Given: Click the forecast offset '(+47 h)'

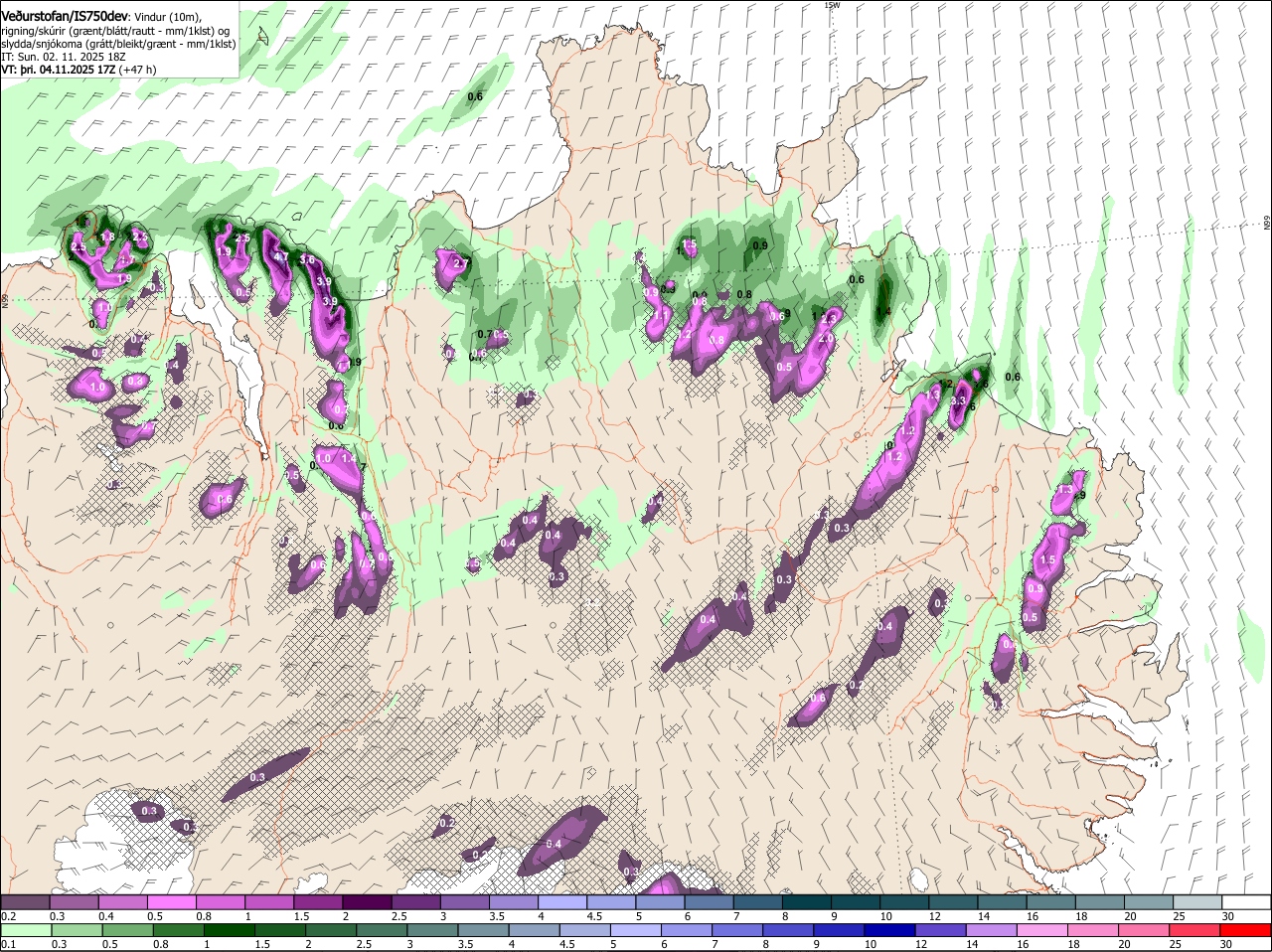Looking at the screenshot, I should click(137, 71).
